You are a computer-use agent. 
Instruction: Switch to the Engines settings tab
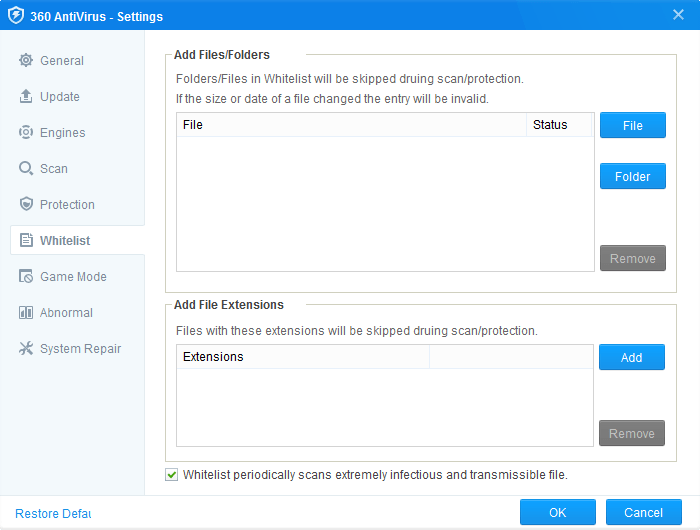[x=62, y=133]
